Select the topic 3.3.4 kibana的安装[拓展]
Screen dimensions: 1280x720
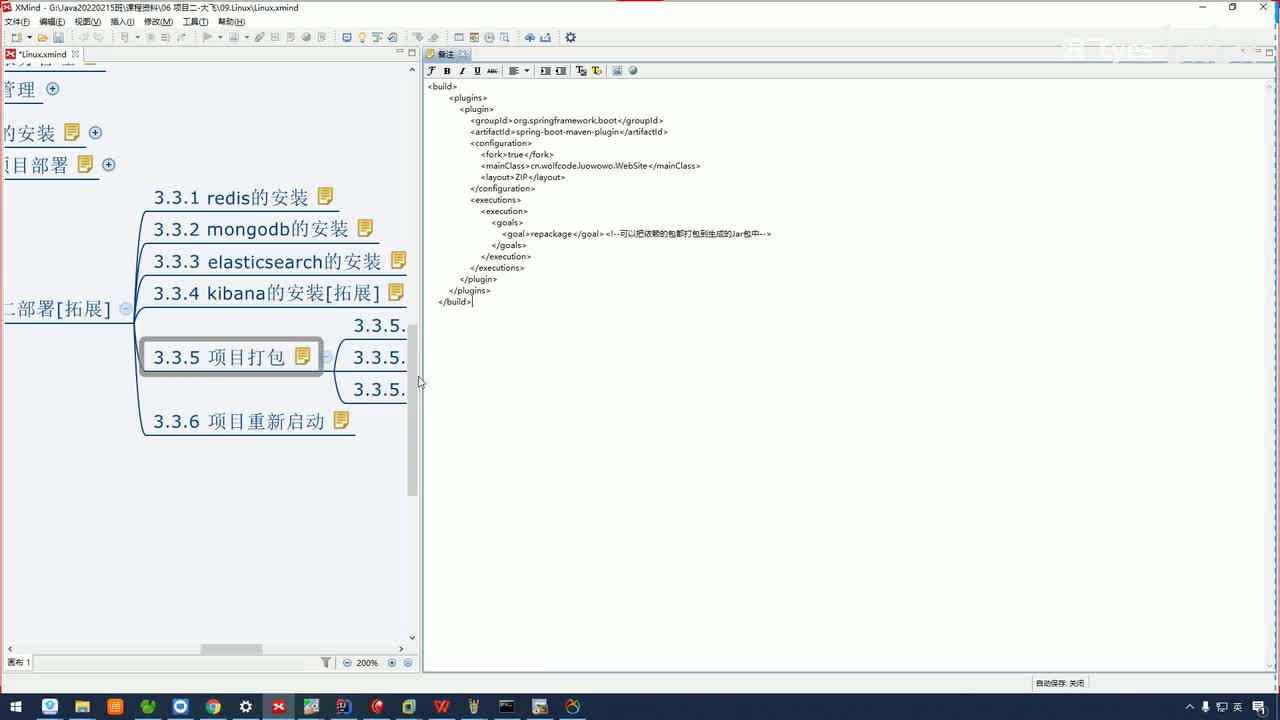click(x=266, y=294)
